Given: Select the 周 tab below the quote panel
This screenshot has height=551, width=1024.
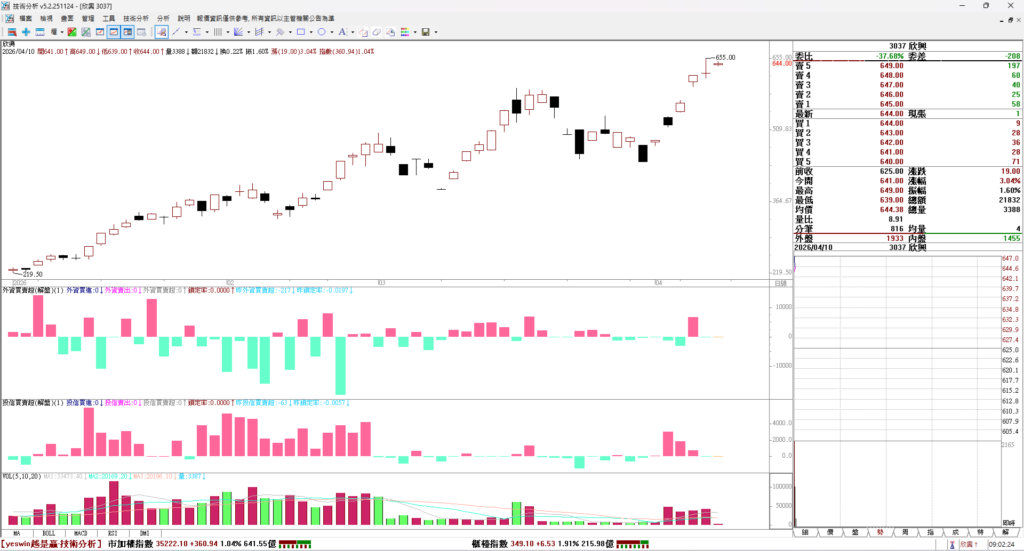Looking at the screenshot, I should click(905, 532).
